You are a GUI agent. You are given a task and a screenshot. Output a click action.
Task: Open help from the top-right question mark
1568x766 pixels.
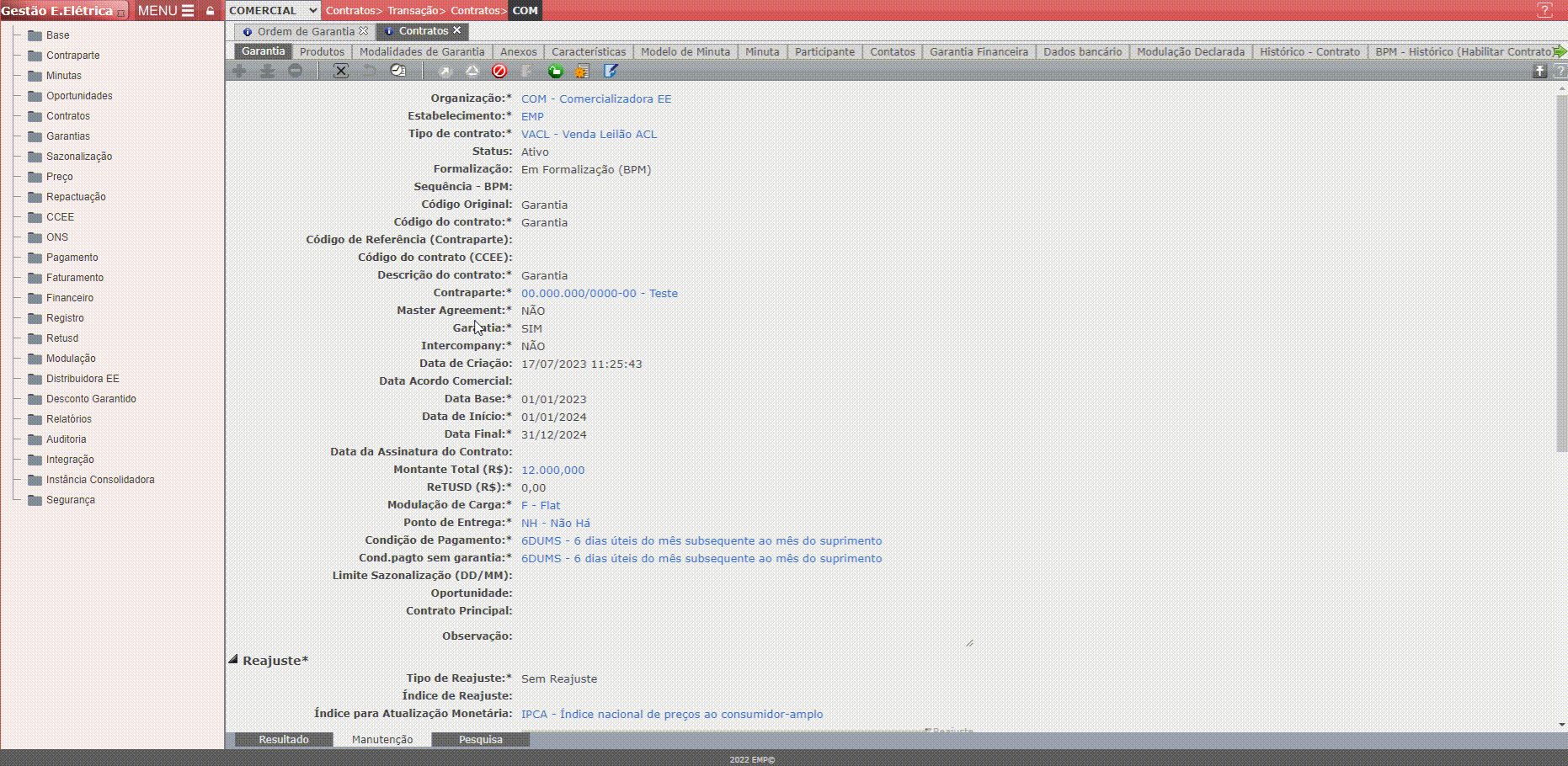(1544, 10)
